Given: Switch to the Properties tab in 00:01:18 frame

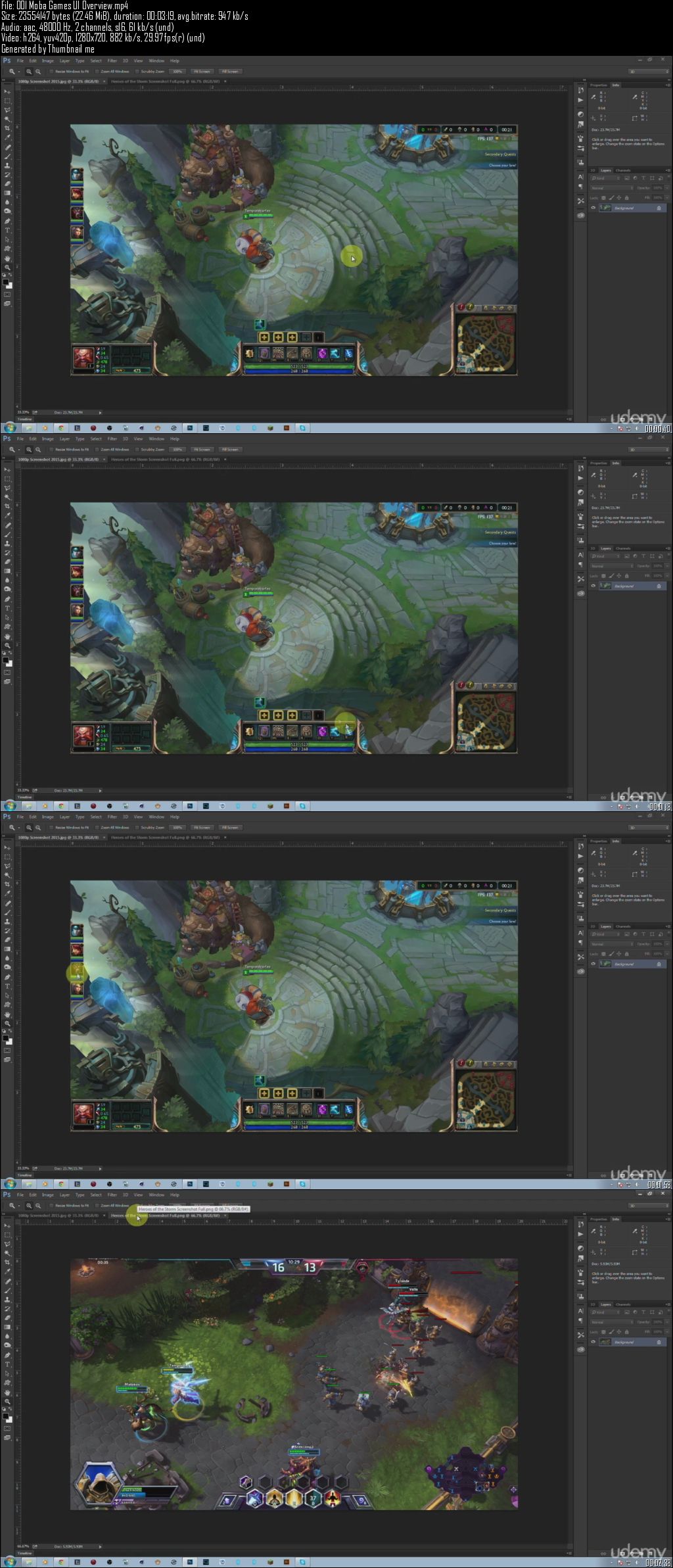Looking at the screenshot, I should (x=599, y=463).
